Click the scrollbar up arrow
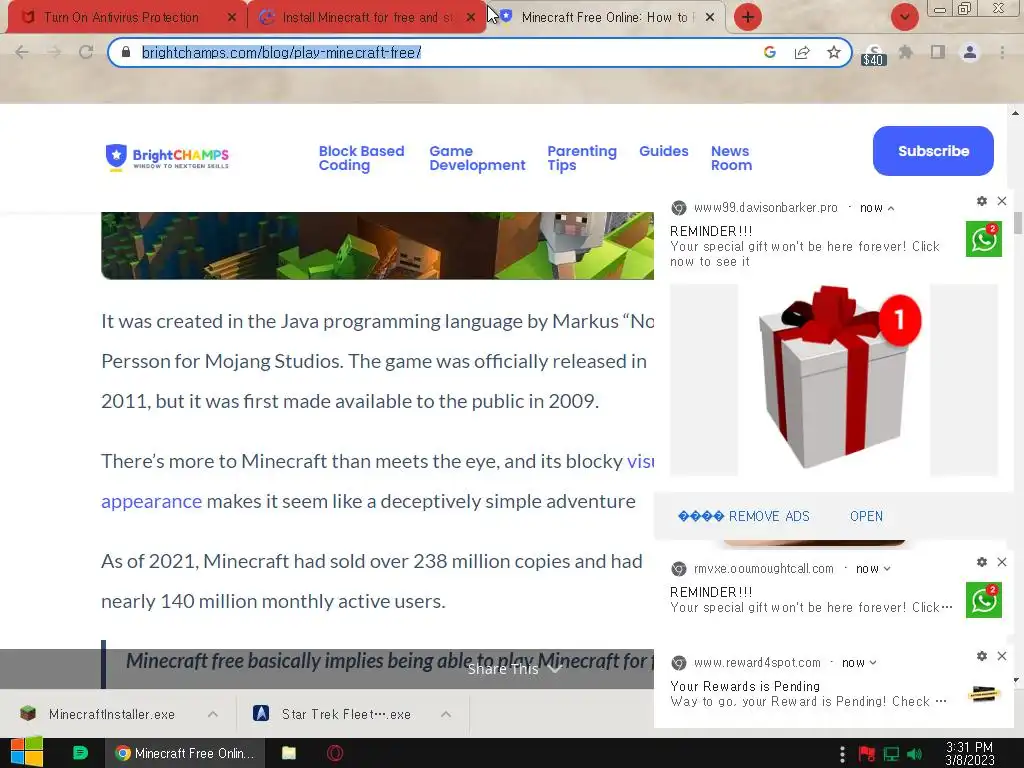Screen dimensions: 1024x768 point(1016,113)
